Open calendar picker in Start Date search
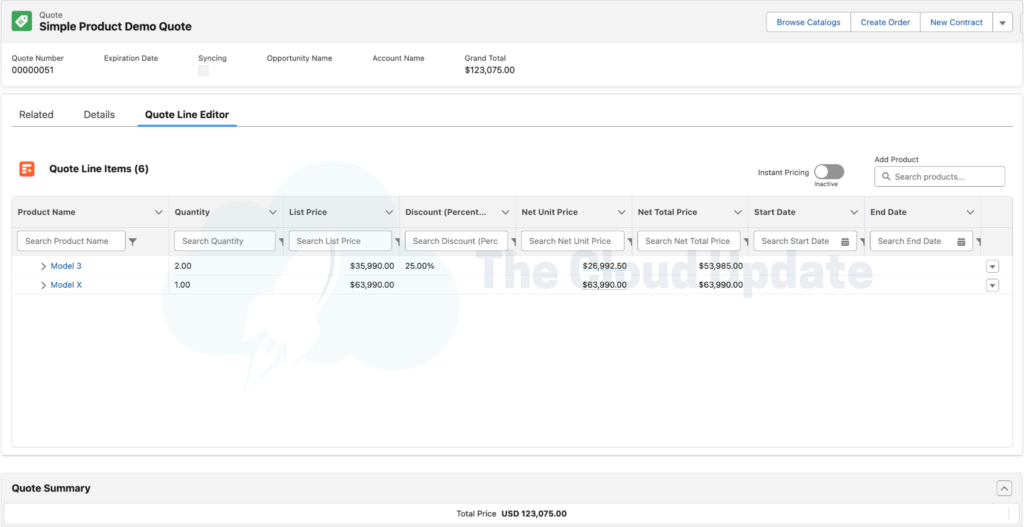This screenshot has height=527, width=1024. tap(845, 242)
